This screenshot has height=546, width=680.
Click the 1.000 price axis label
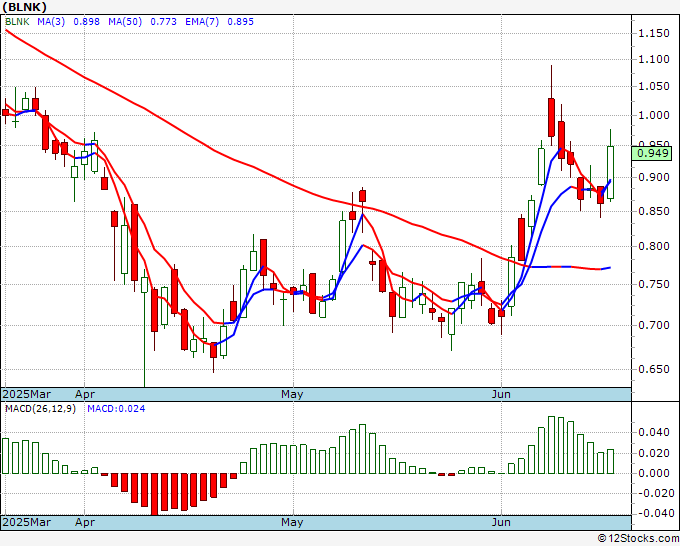[654, 115]
